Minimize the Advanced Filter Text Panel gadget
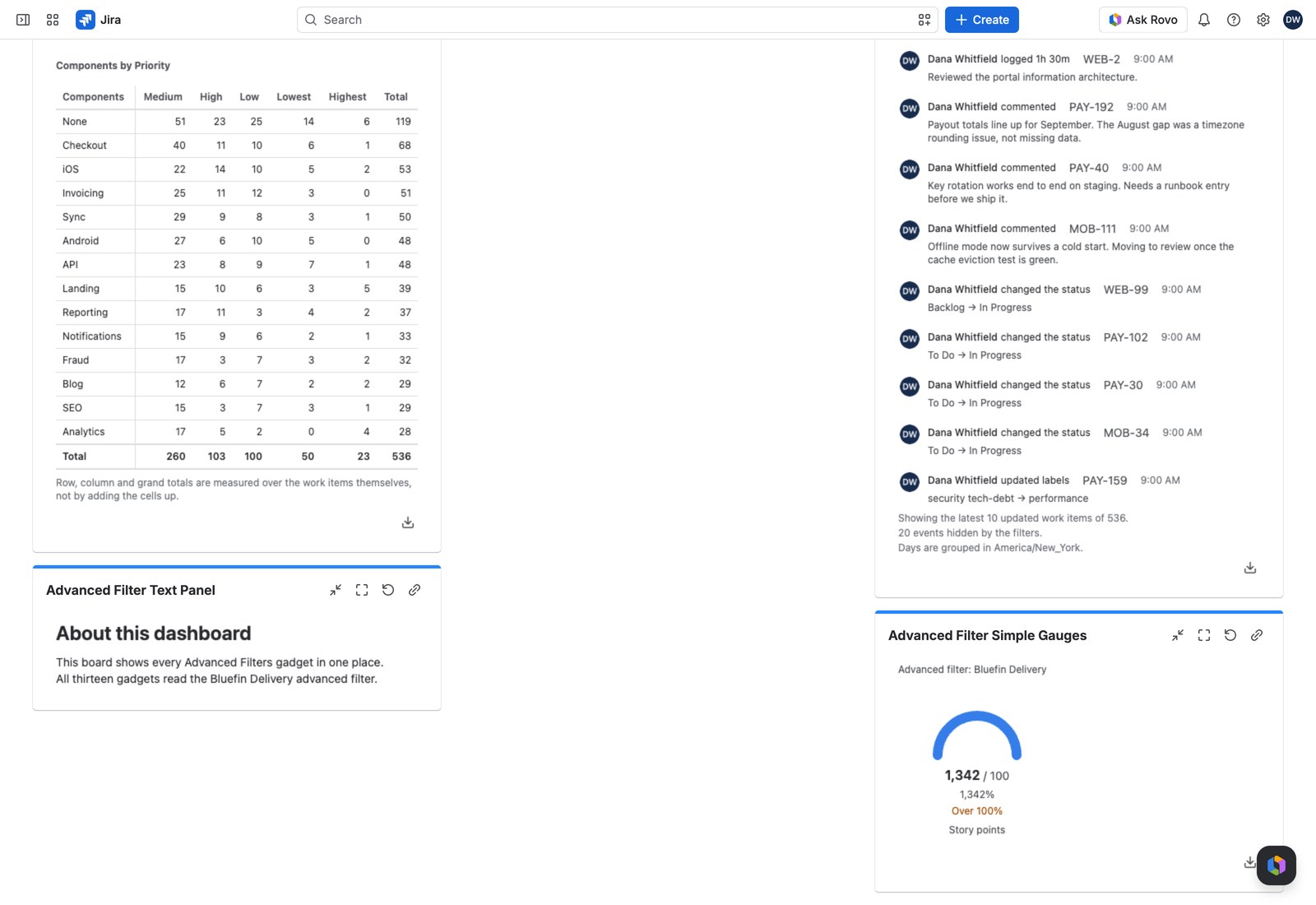This screenshot has width=1316, height=905. (336, 590)
